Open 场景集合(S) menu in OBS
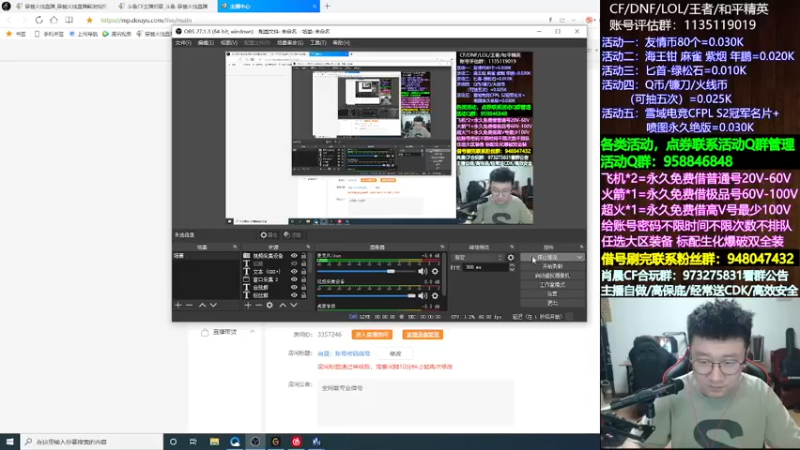The width and height of the screenshot is (800, 450). [290, 43]
